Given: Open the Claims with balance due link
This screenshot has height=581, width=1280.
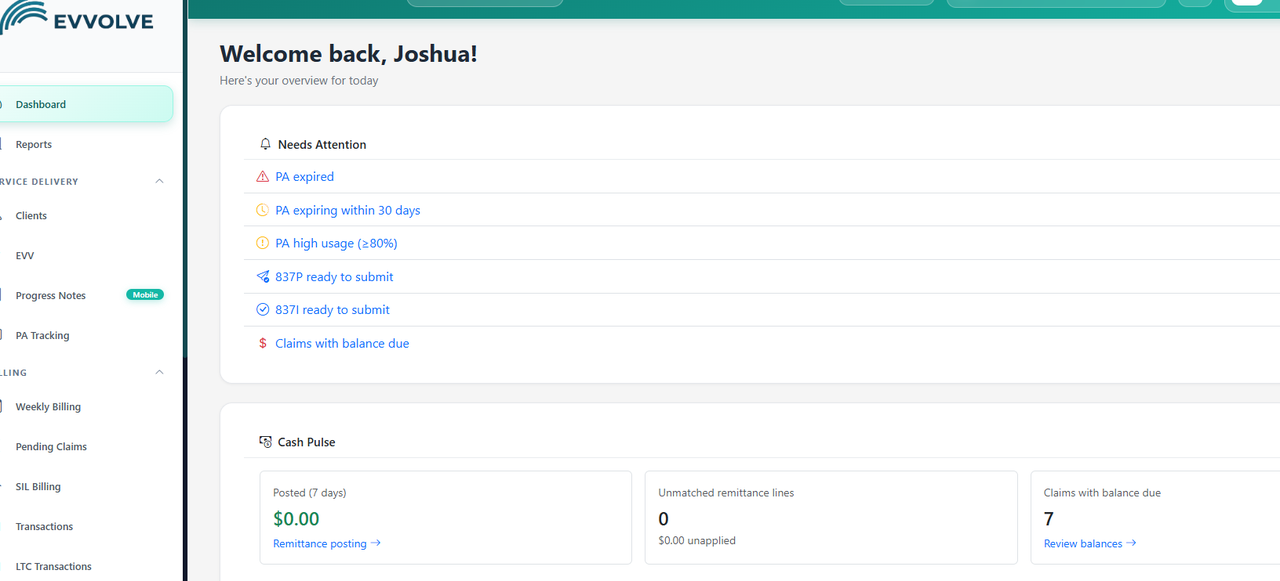Looking at the screenshot, I should pos(342,343).
